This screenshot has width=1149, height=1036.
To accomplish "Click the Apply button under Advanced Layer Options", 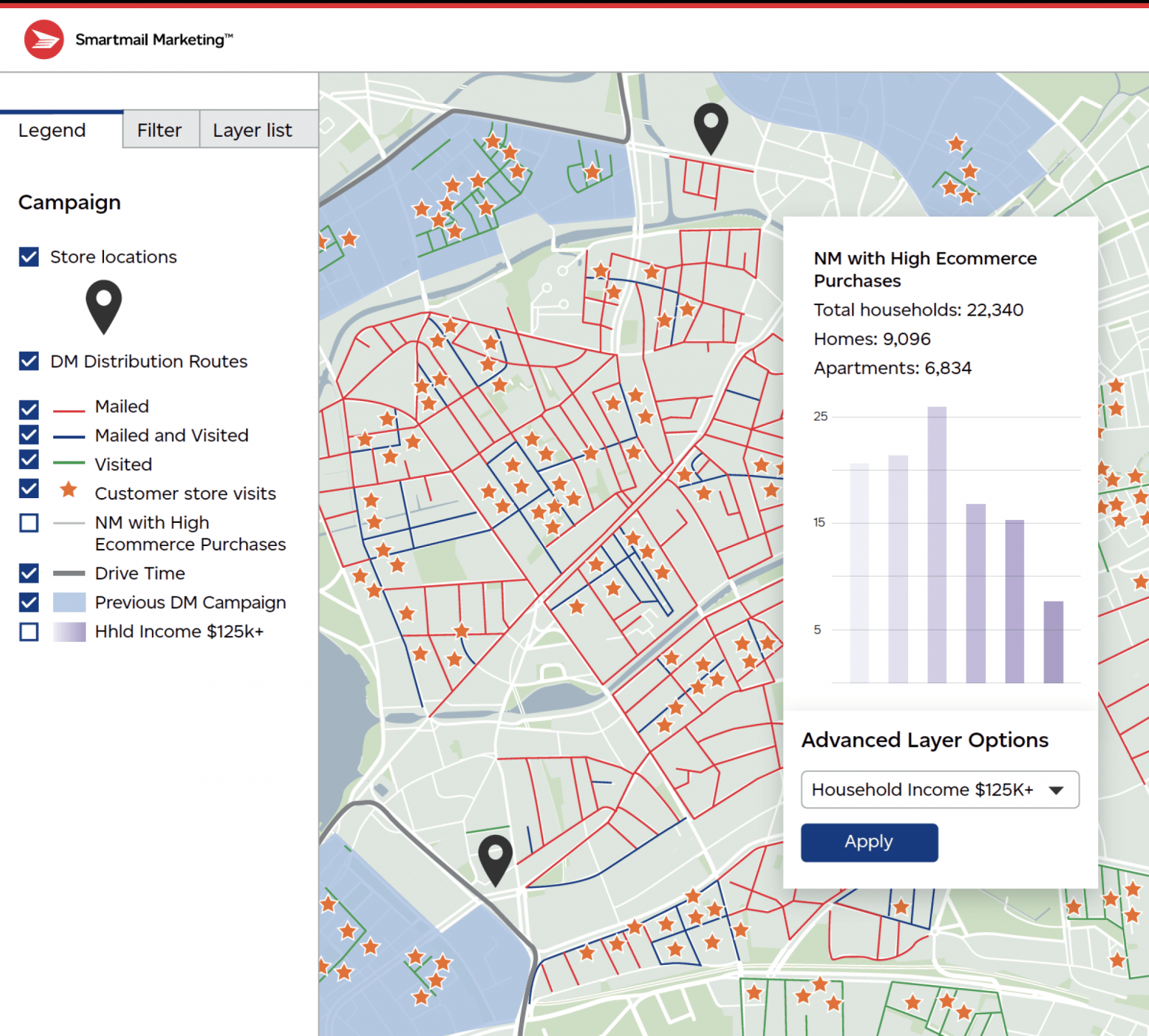I will click(868, 842).
